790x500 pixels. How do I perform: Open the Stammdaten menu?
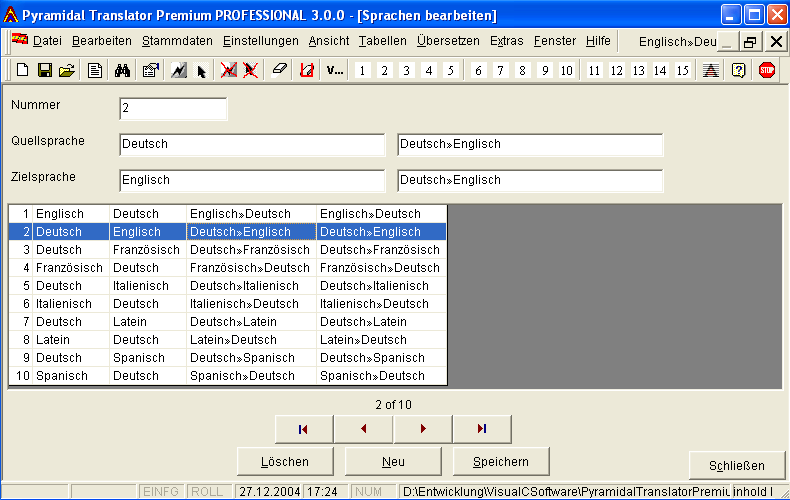pyautogui.click(x=177, y=41)
